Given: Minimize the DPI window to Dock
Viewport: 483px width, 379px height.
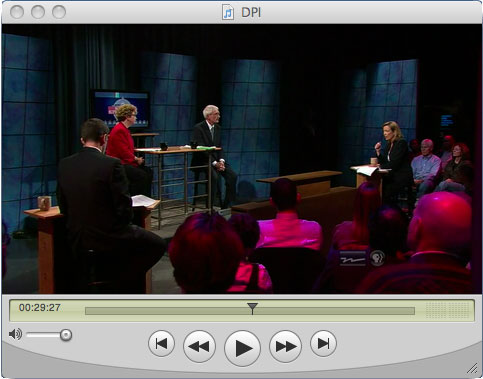Looking at the screenshot, I should pyautogui.click(x=38, y=12).
